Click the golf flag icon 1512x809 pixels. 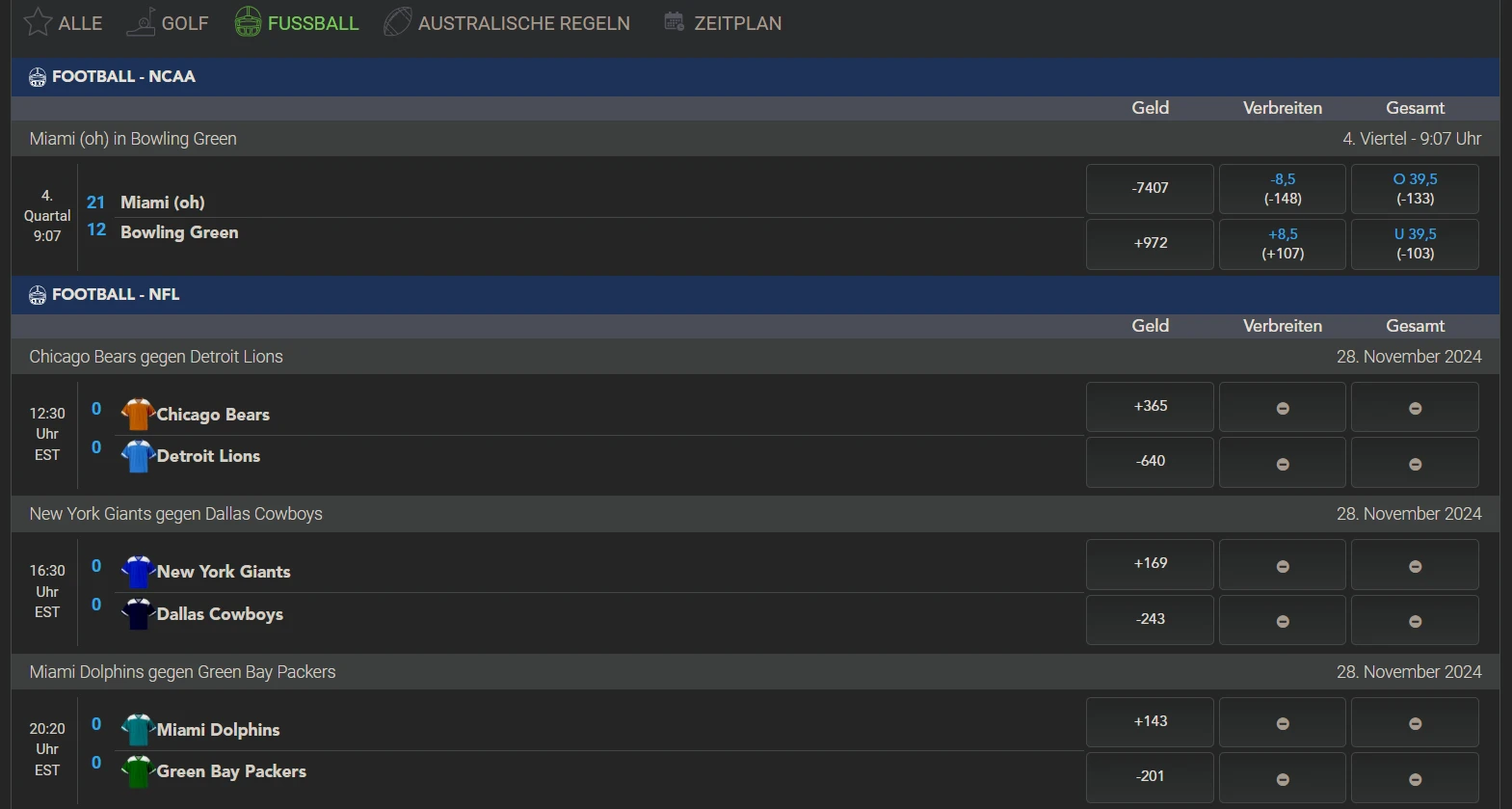pyautogui.click(x=141, y=22)
